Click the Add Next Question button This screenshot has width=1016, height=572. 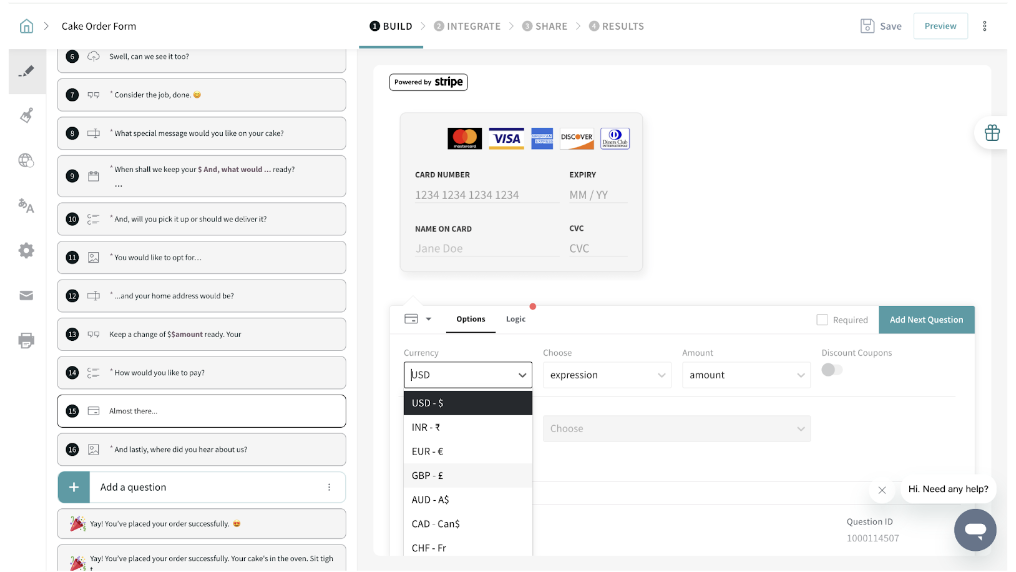coord(926,320)
